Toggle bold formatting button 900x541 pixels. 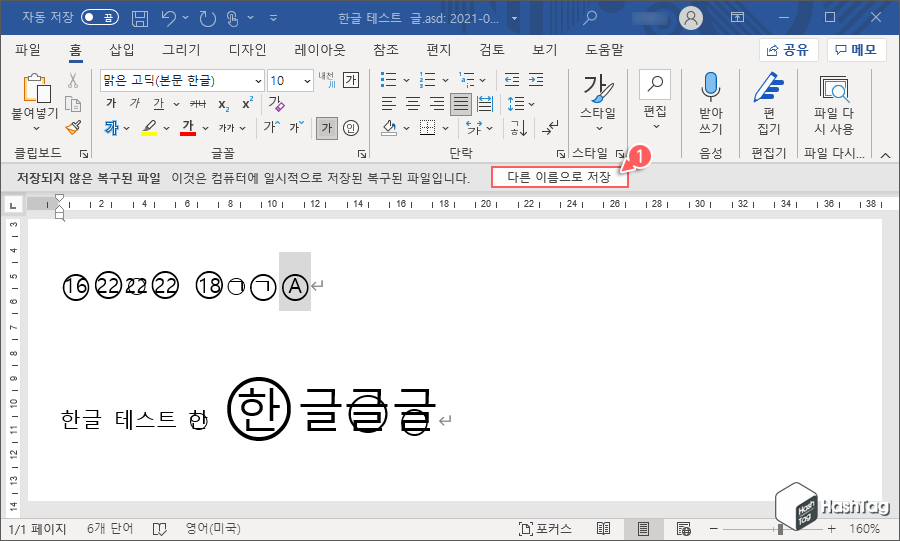[111, 103]
